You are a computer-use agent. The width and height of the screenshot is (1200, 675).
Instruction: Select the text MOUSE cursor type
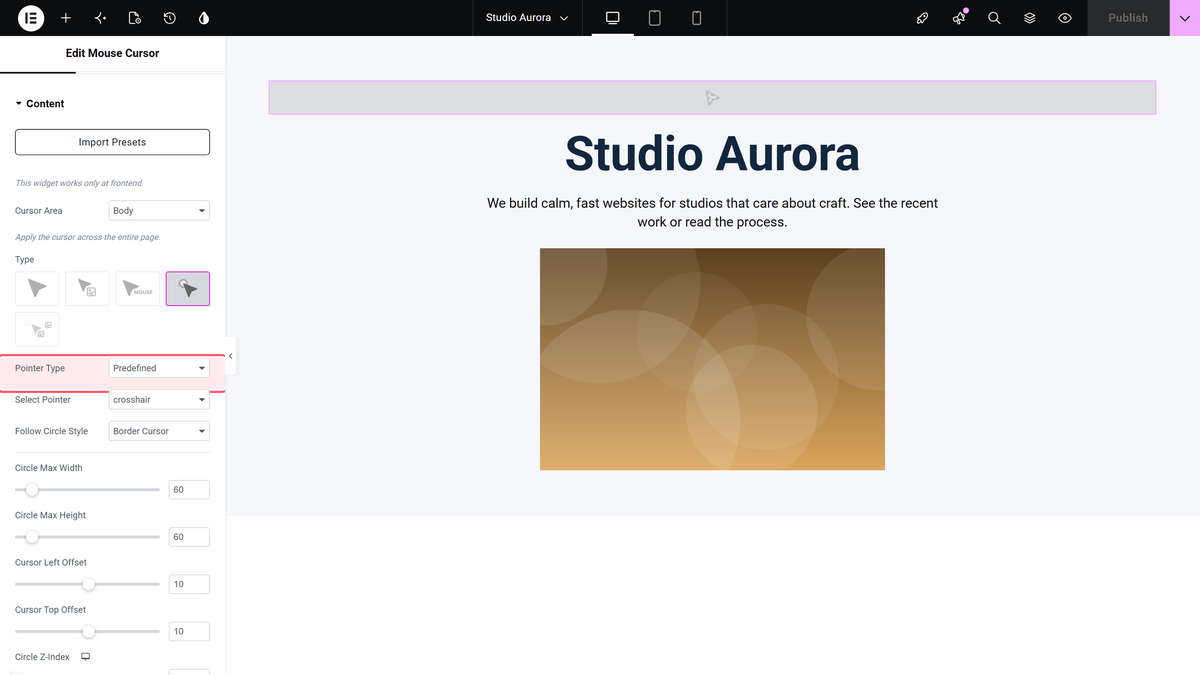pos(137,289)
